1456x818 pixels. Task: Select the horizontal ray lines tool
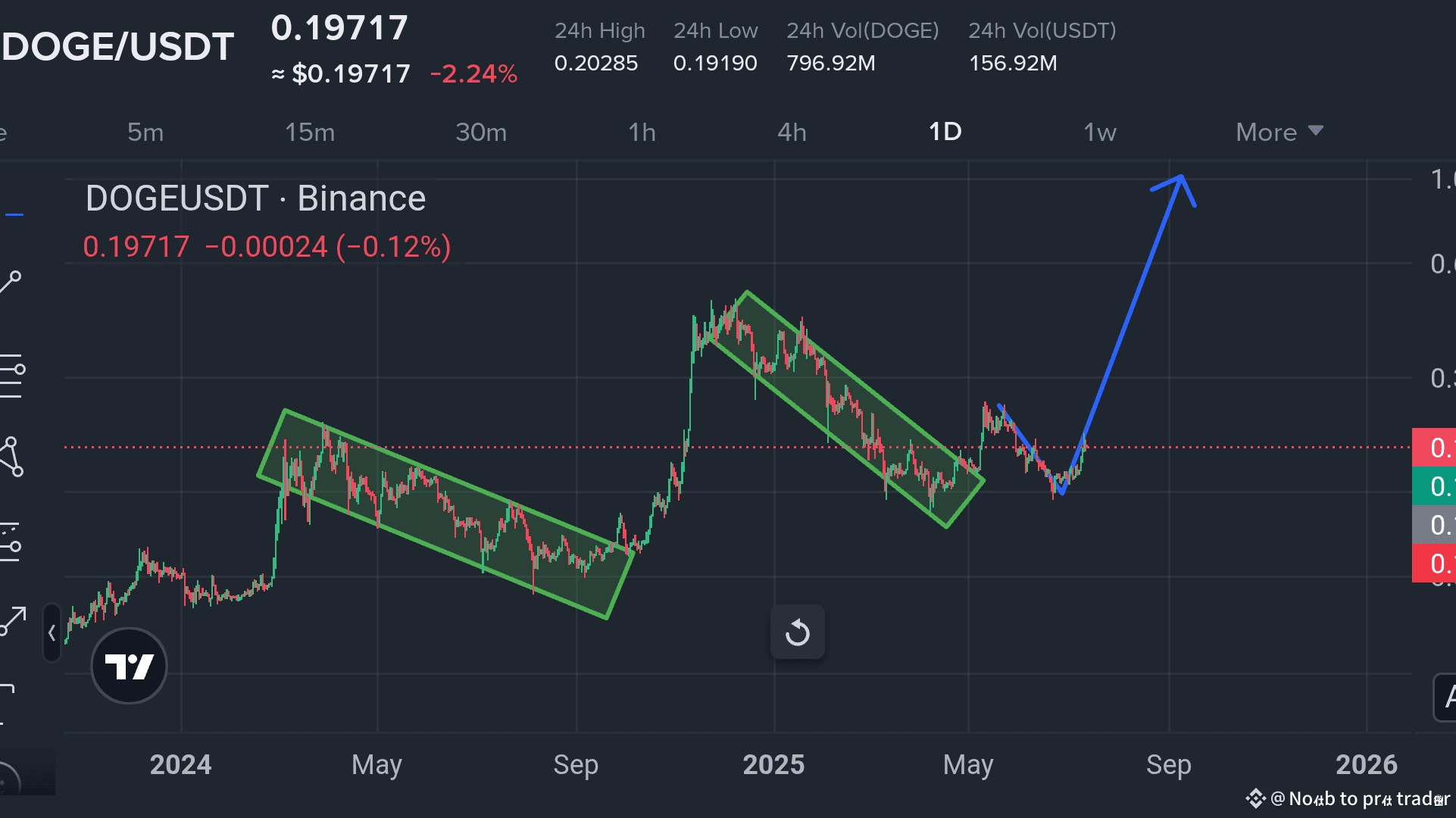pyautogui.click(x=12, y=376)
